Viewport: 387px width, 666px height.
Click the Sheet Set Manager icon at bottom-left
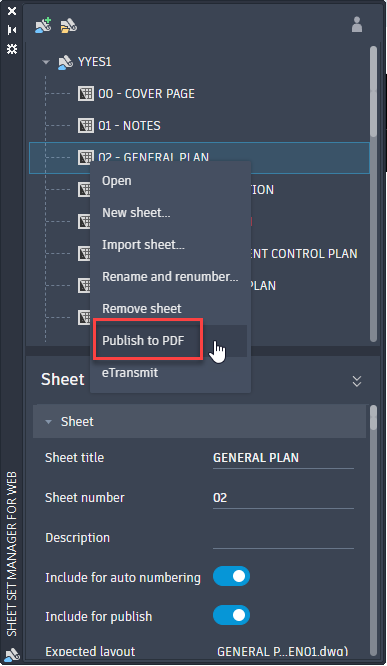pyautogui.click(x=12, y=654)
